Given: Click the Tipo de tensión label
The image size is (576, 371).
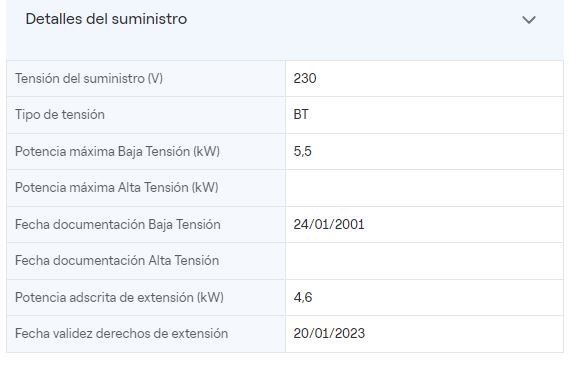Looking at the screenshot, I should click(x=60, y=115).
